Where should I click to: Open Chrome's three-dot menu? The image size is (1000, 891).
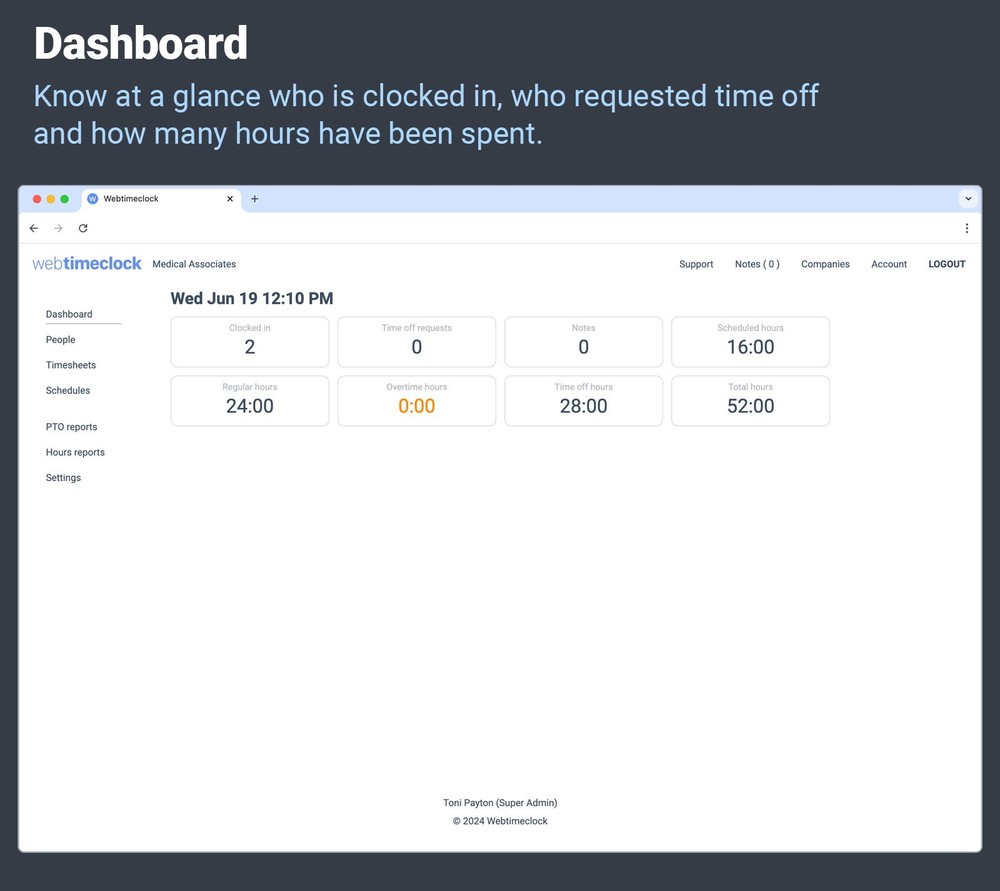966,228
